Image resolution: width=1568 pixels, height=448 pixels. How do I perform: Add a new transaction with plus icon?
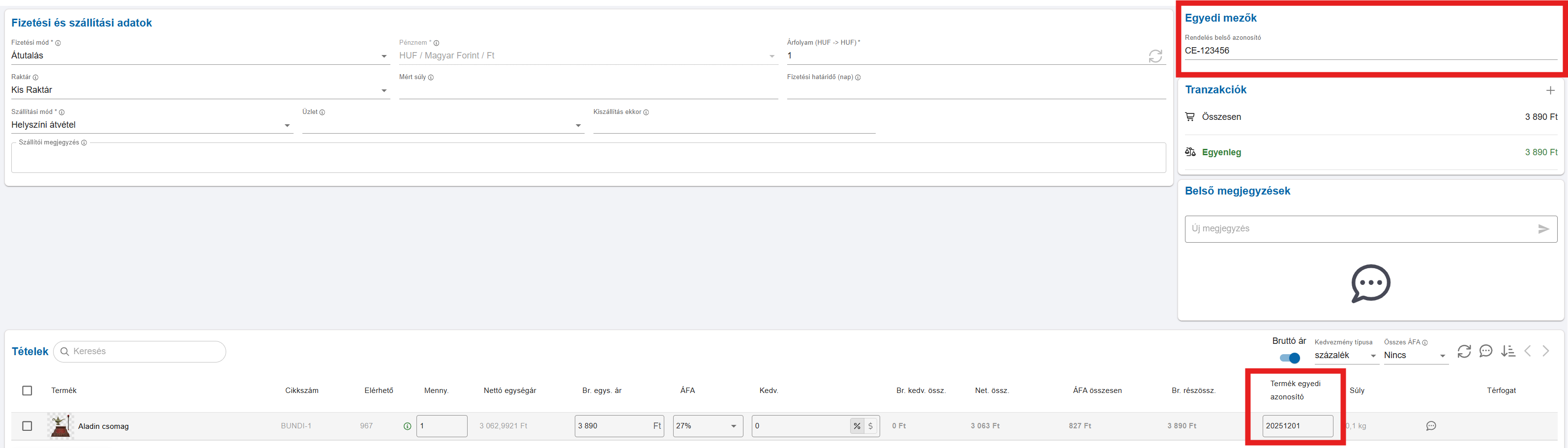point(1550,90)
